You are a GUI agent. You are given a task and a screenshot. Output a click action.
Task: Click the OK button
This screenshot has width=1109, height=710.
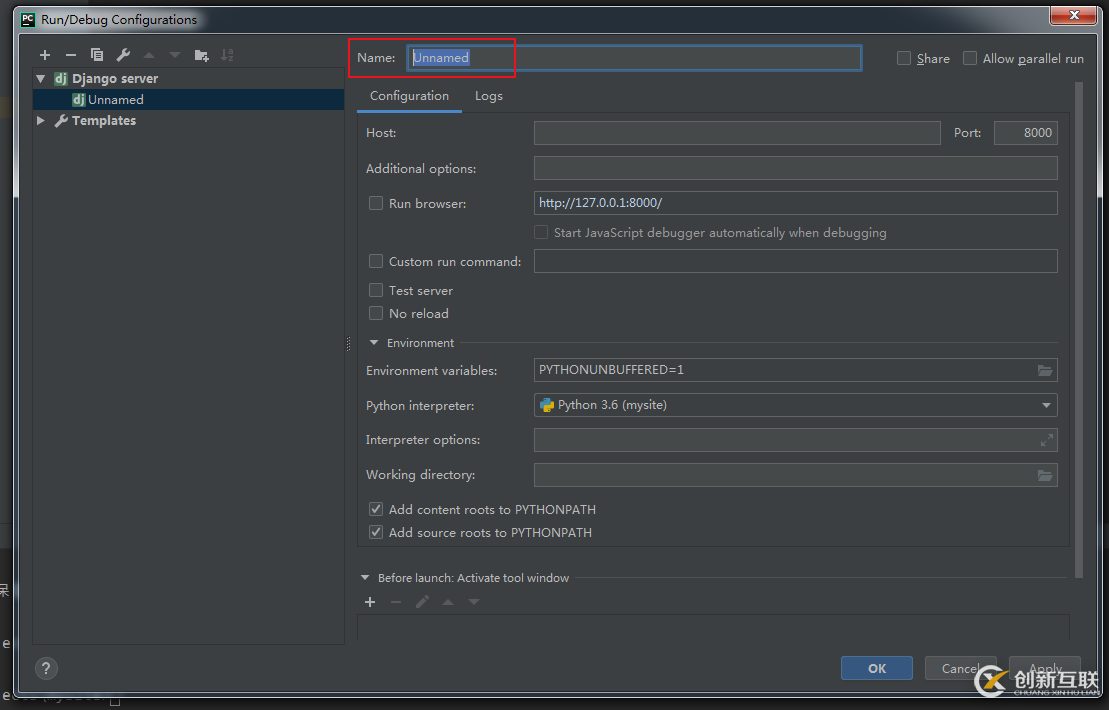[x=876, y=668]
